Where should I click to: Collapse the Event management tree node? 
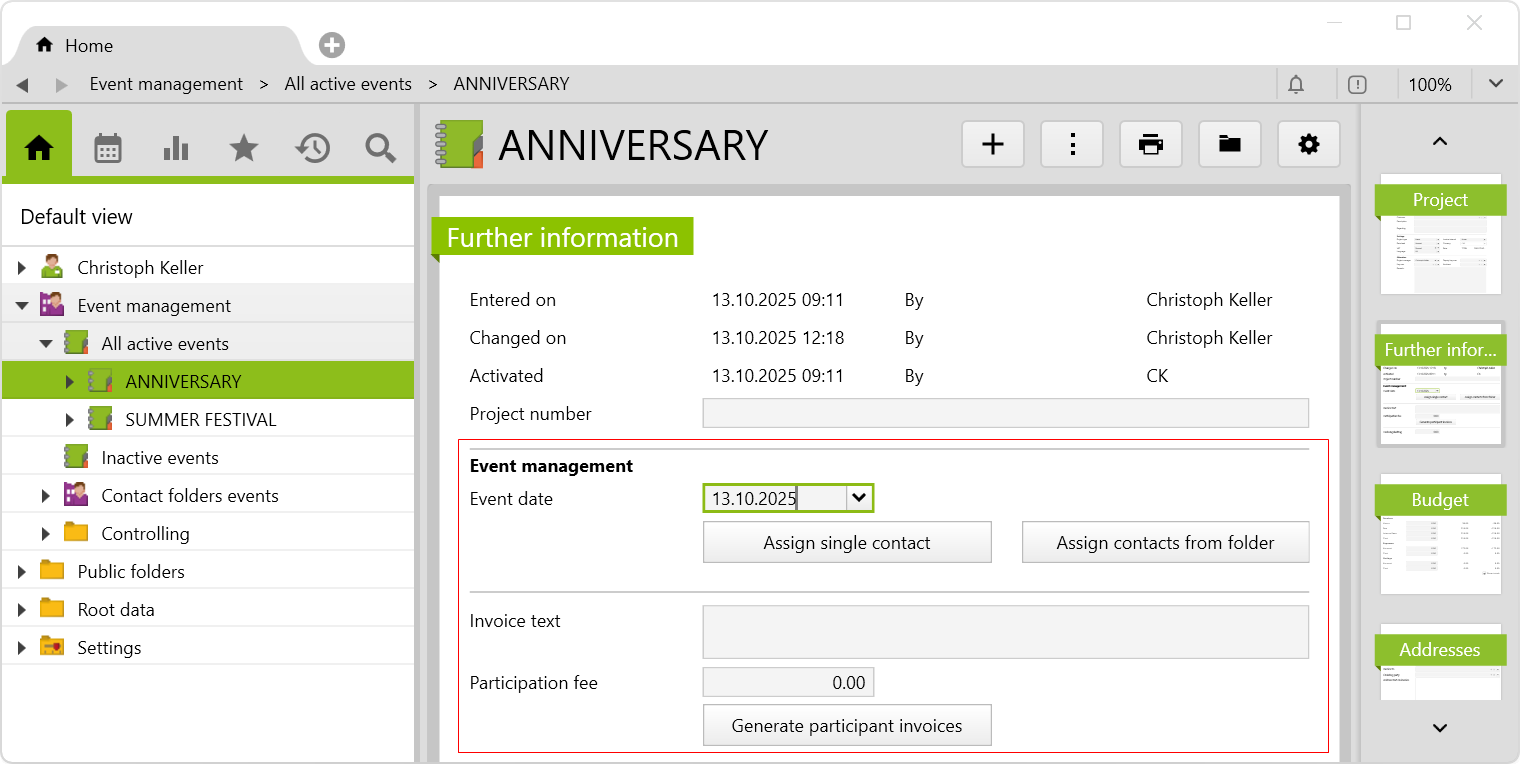22,306
